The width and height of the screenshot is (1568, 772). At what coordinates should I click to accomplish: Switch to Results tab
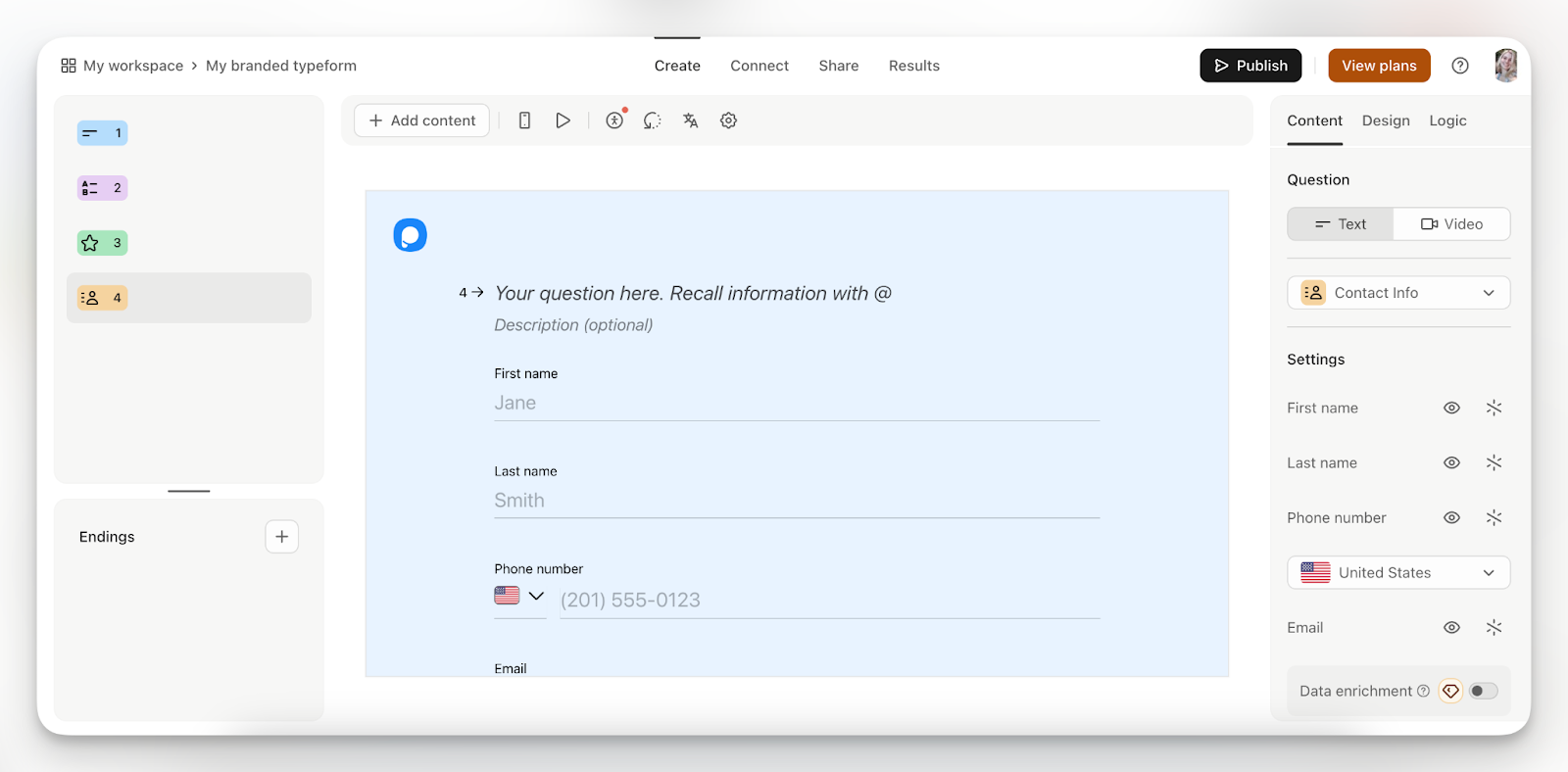point(914,66)
